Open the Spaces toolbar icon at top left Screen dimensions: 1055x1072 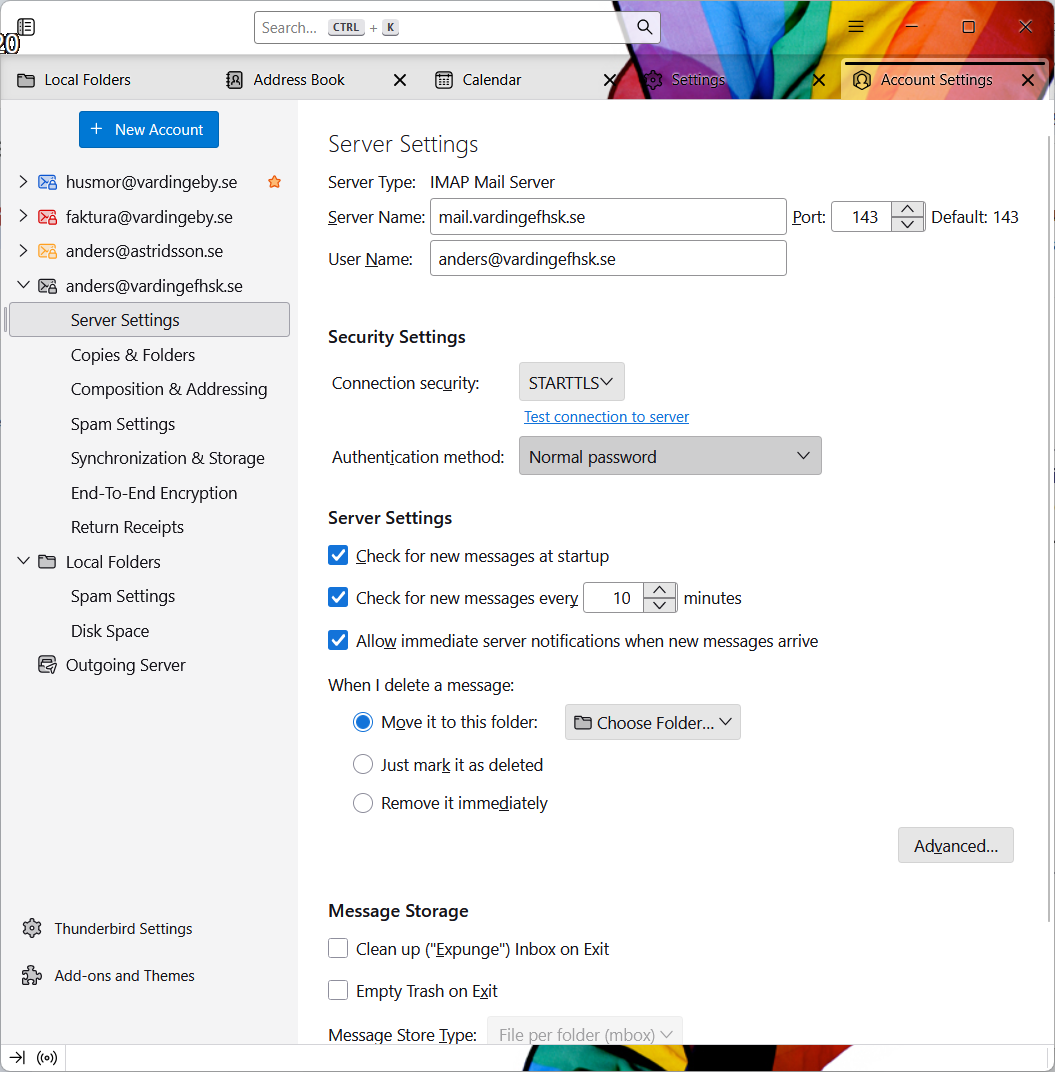26,27
